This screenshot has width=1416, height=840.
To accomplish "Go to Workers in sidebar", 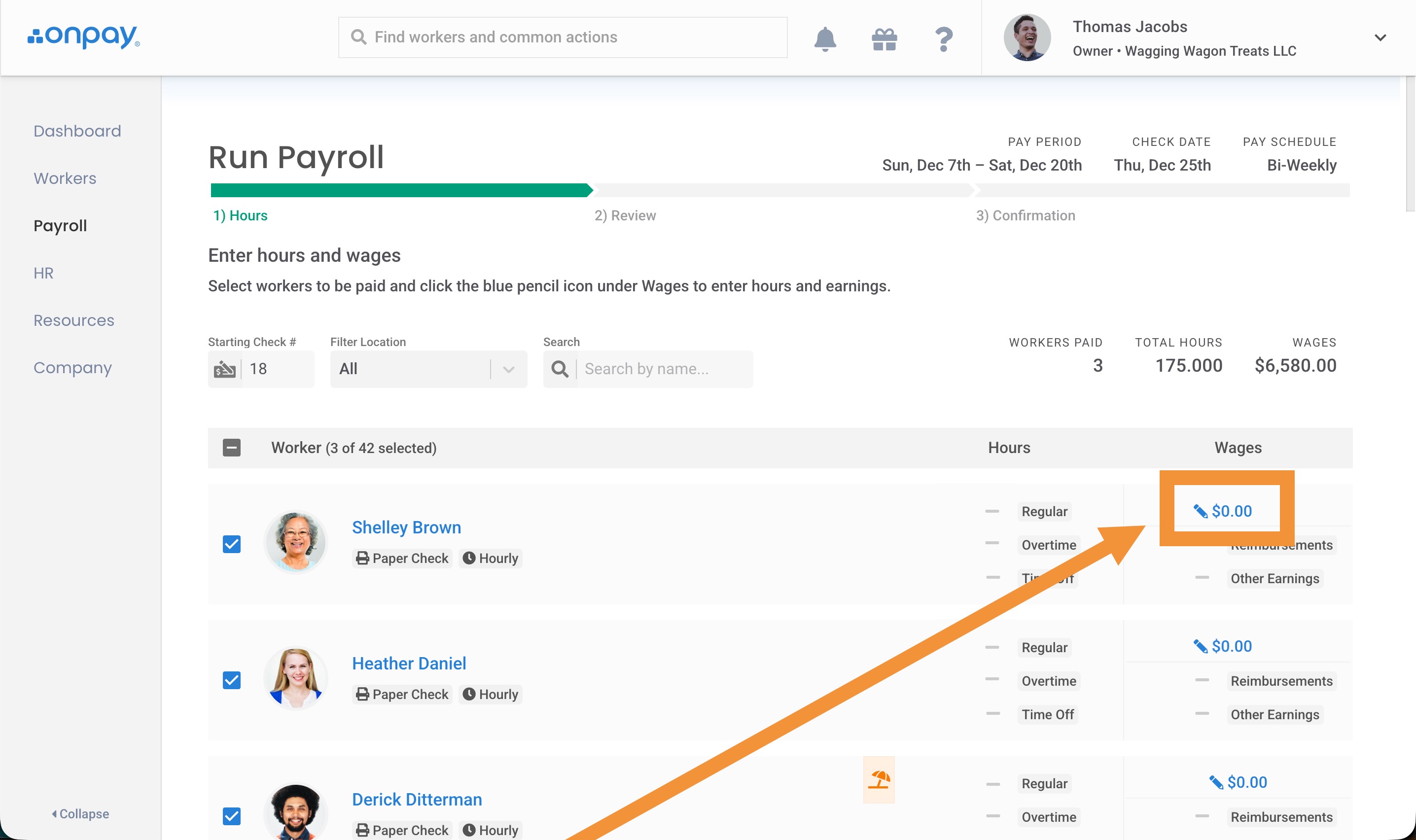I will 65,178.
